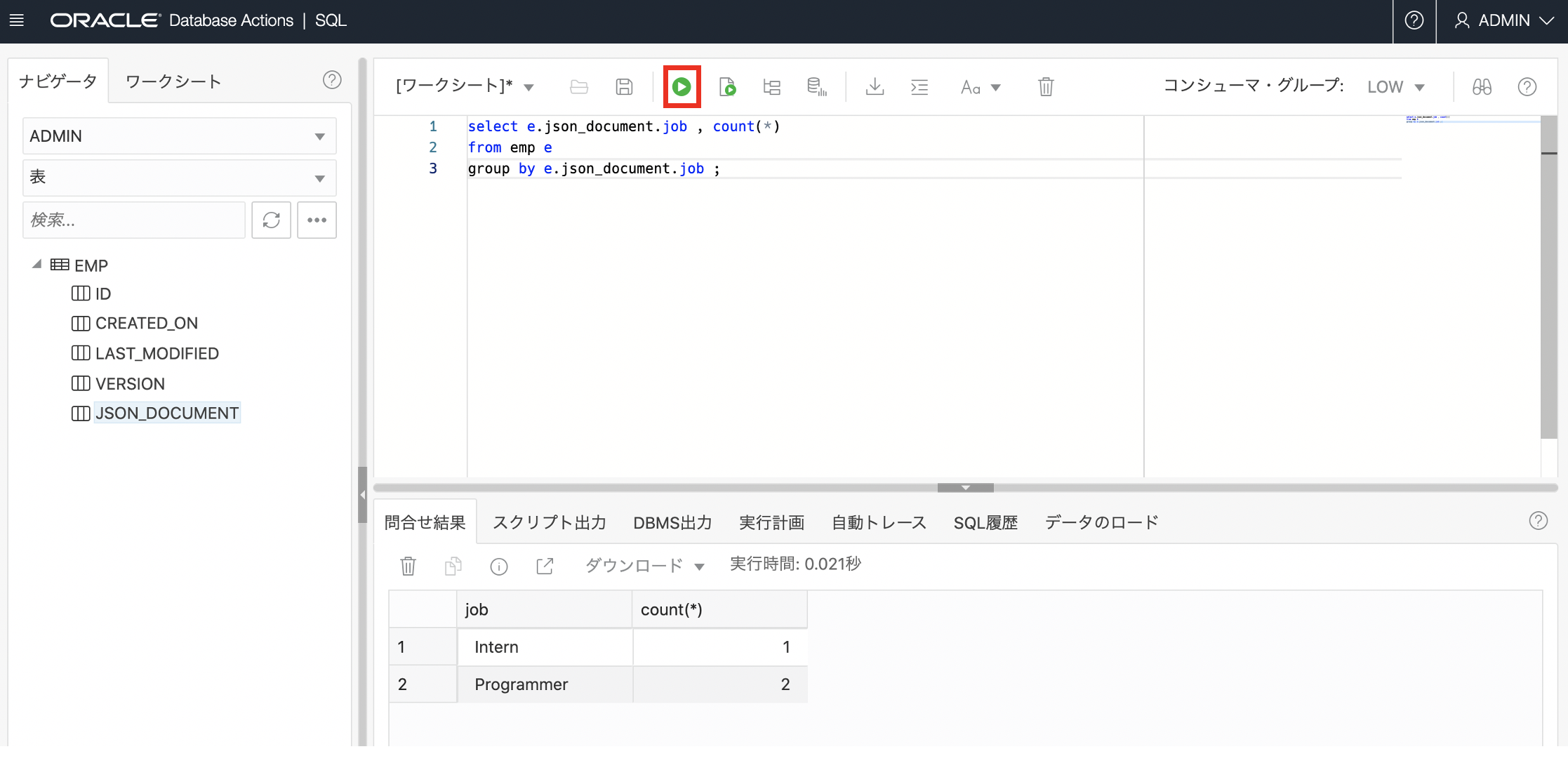Screen dimensions: 1568x775
Task: Collapse the EMP table tree node
Action: (36, 265)
